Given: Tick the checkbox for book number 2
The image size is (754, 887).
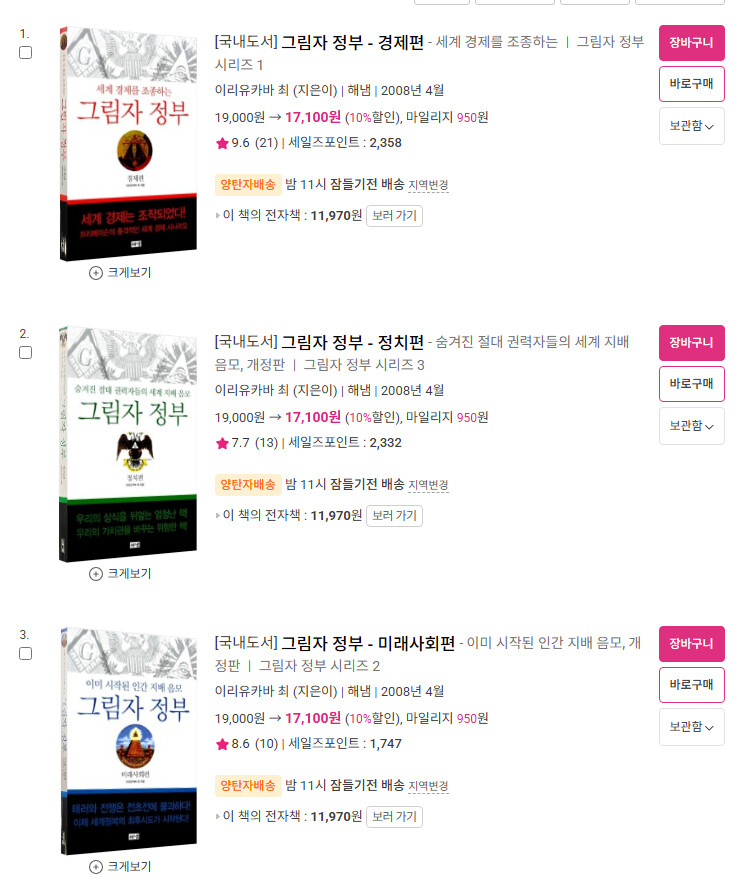Looking at the screenshot, I should point(25,352).
